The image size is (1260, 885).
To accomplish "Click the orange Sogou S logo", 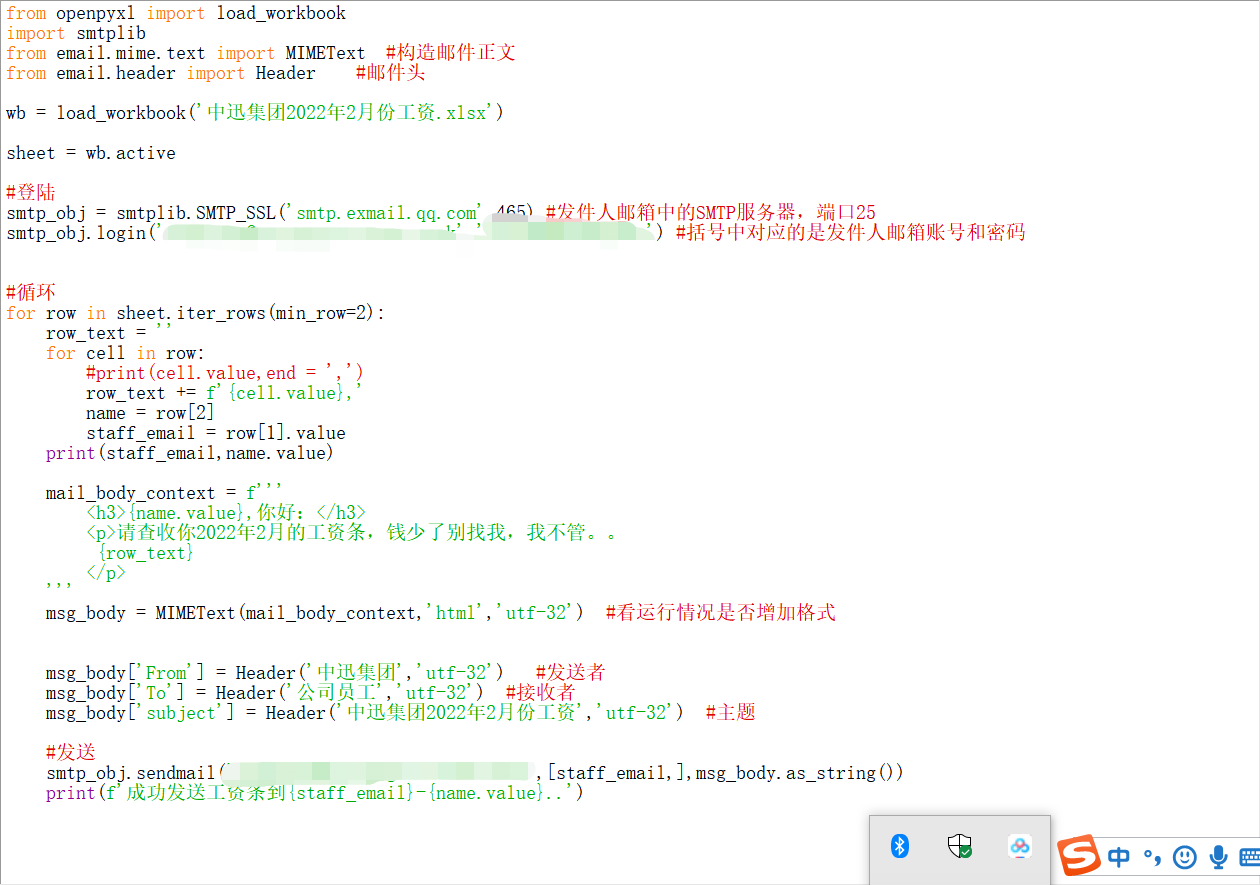I will point(1080,856).
